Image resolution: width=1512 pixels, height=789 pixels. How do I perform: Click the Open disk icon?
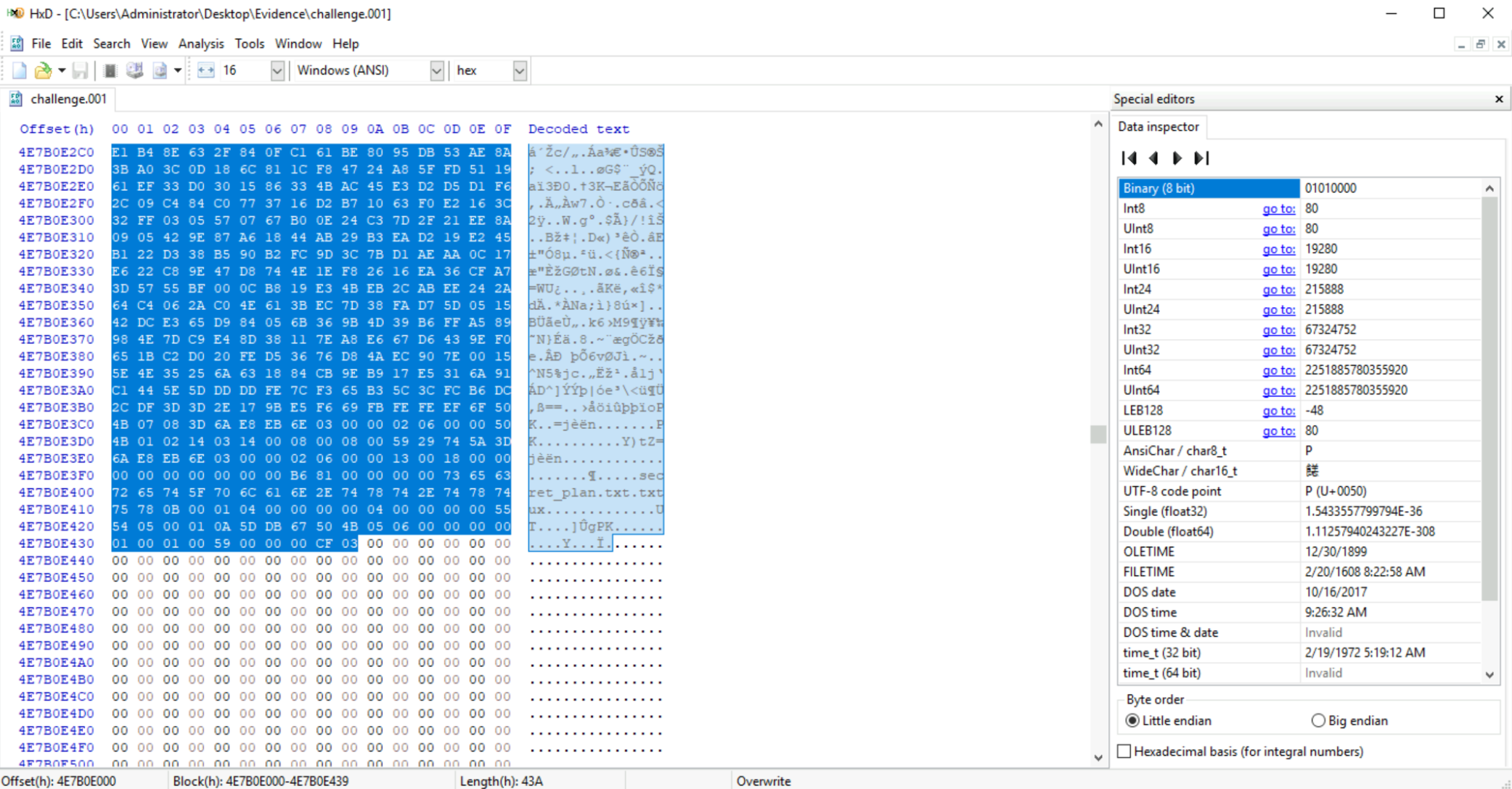point(135,70)
